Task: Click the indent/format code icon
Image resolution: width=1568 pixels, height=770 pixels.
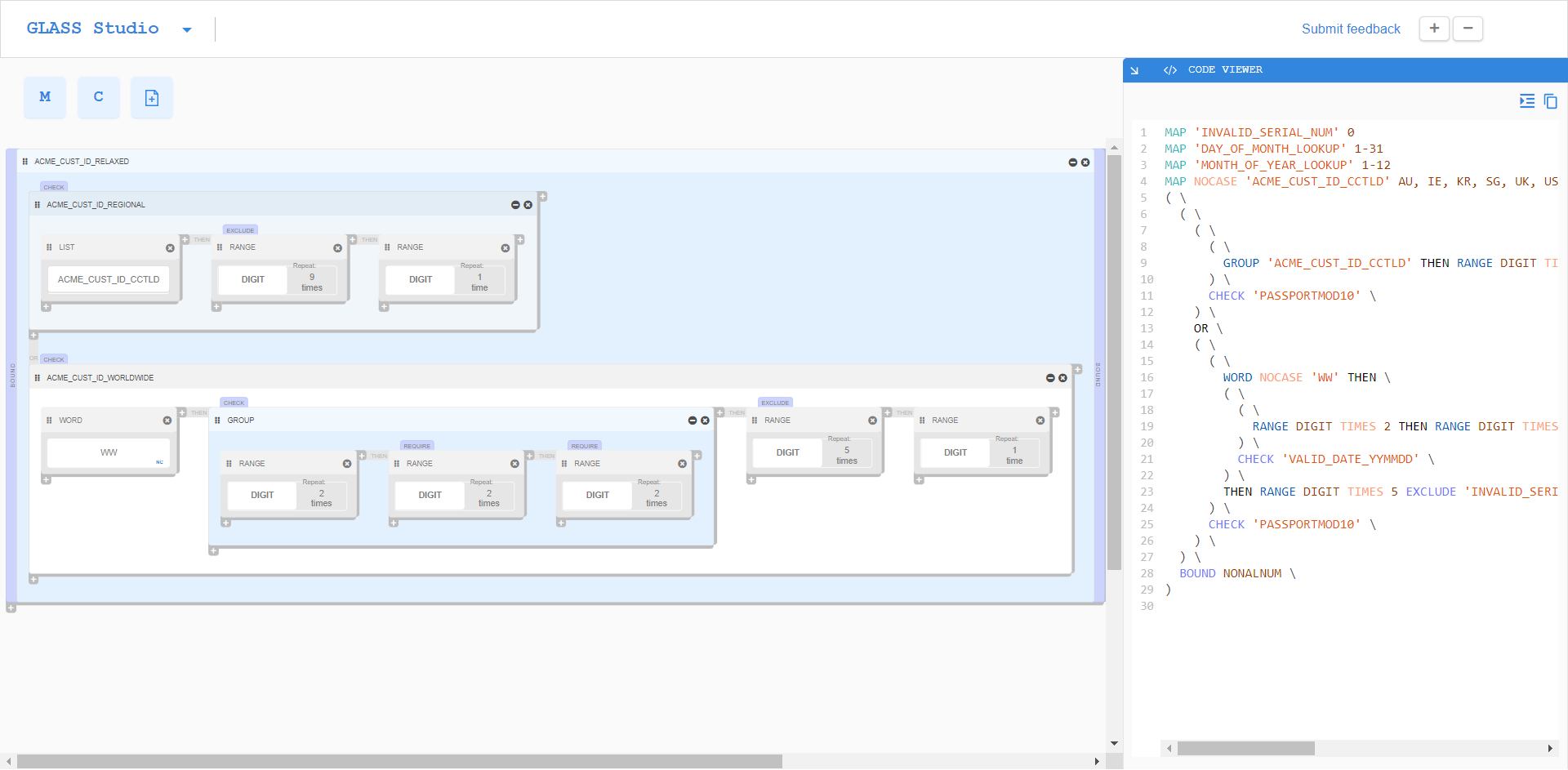Action: [1526, 101]
